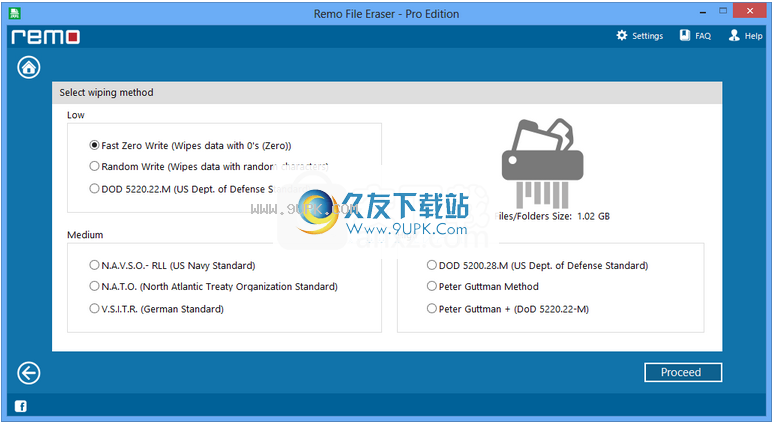This screenshot has width=773, height=424.
Task: Select DOD 5200.28.M Defense Standard
Action: (x=537, y=265)
